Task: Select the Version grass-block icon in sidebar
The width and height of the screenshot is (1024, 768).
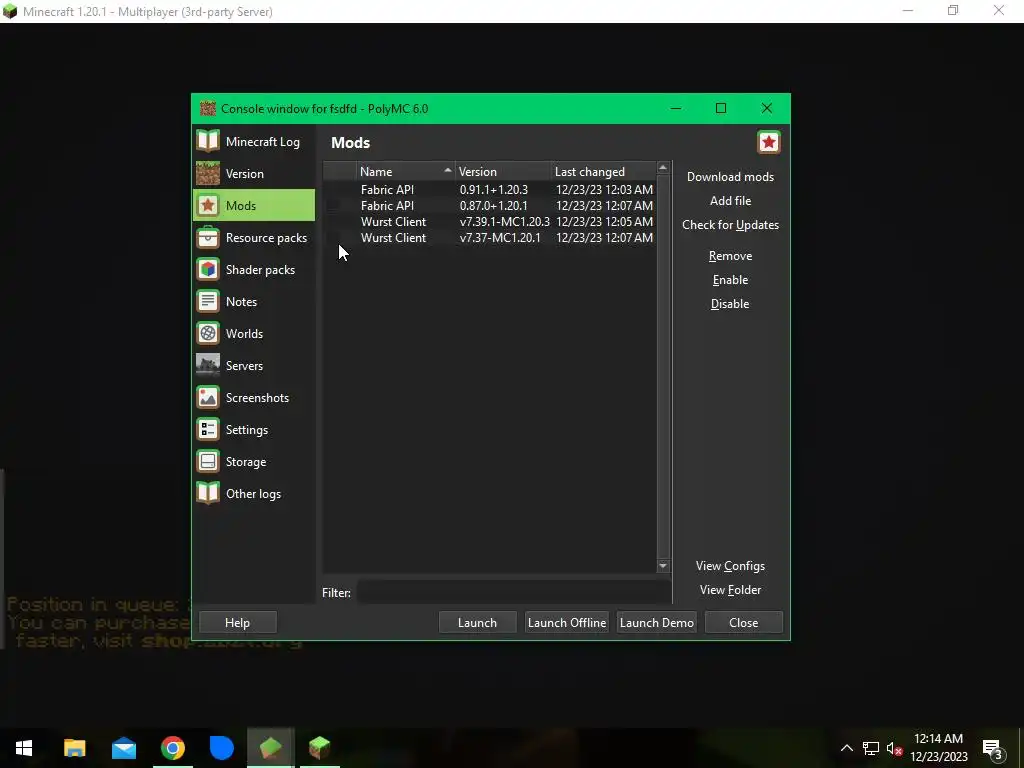Action: pyautogui.click(x=208, y=173)
